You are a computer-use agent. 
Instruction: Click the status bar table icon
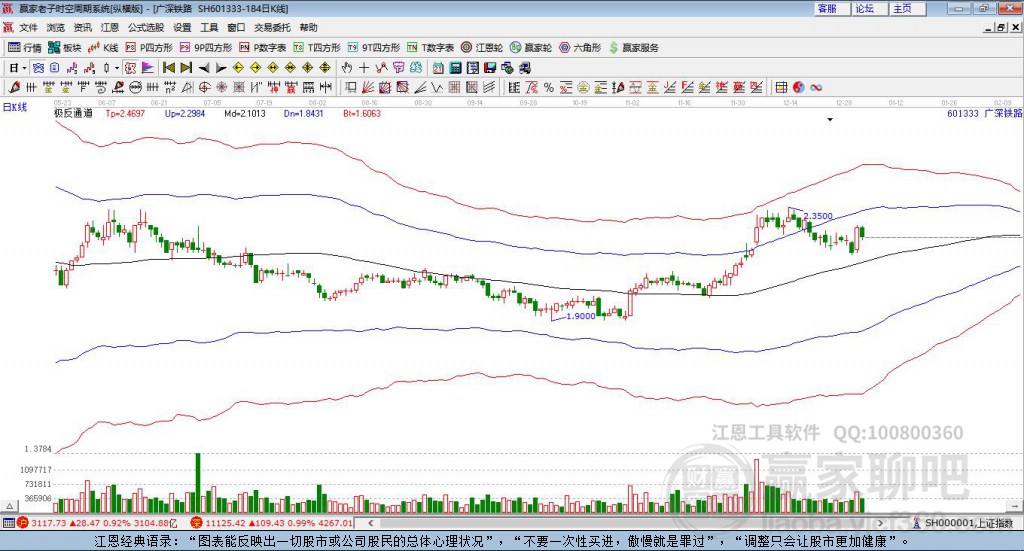pos(8,523)
